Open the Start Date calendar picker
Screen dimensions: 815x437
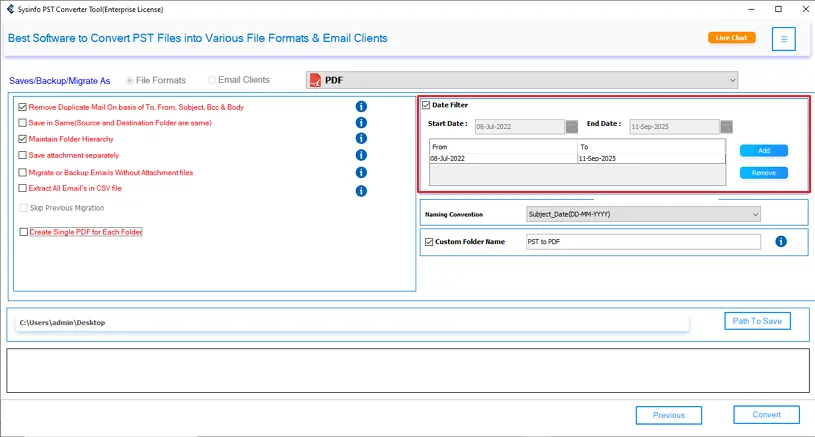tap(572, 127)
